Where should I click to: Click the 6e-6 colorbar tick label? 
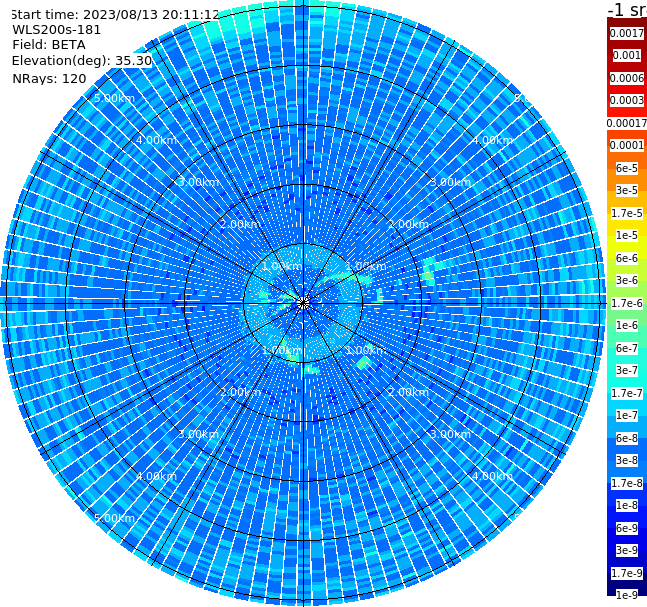coord(627,258)
